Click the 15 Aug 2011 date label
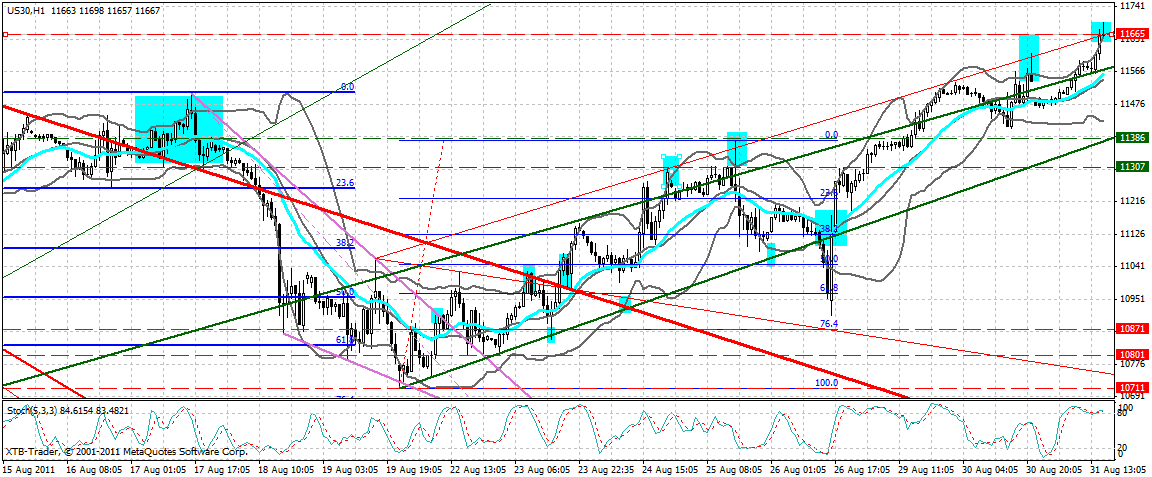This screenshot has width=1152, height=477. (27, 468)
